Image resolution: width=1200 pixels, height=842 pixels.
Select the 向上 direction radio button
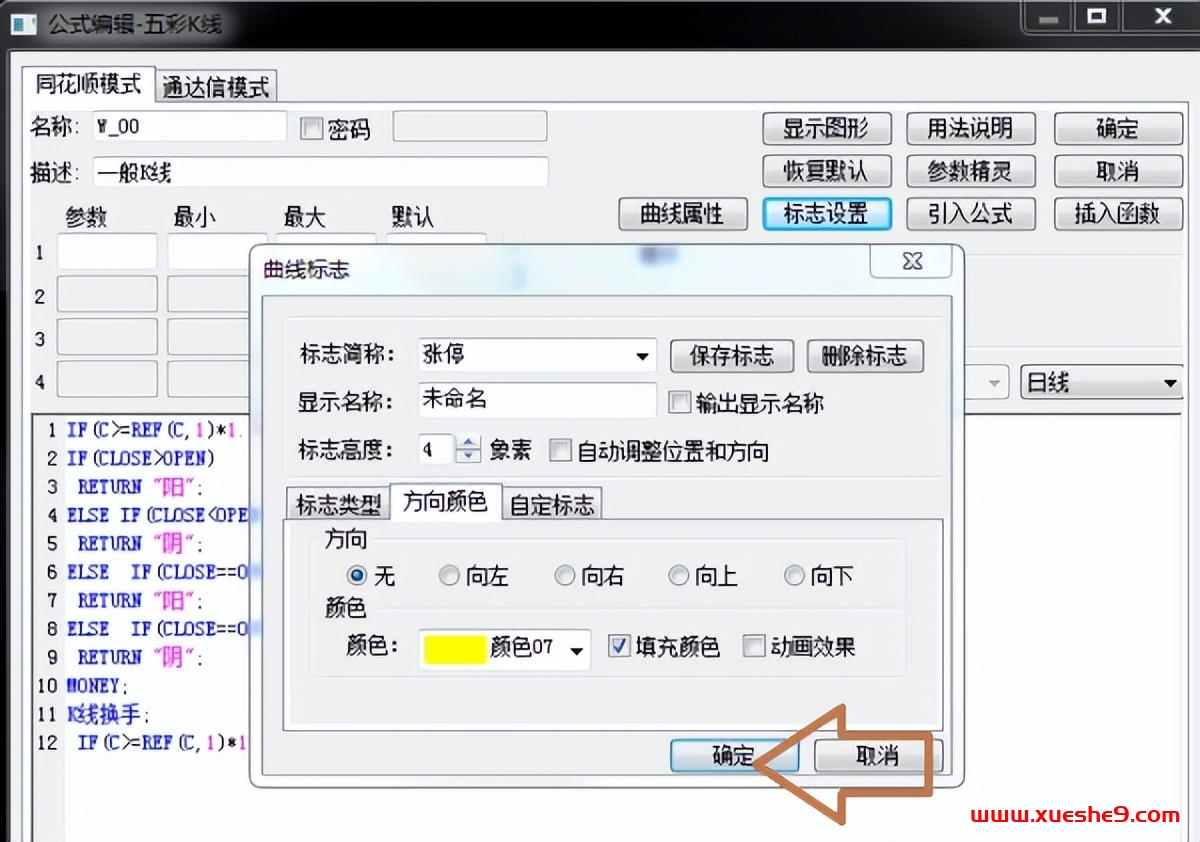pos(678,576)
